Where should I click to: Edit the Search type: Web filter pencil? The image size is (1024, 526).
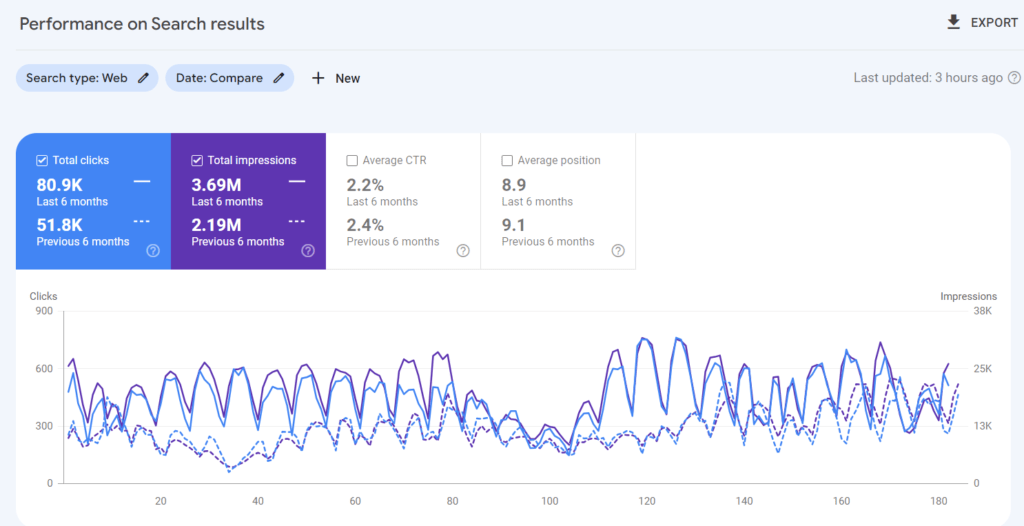point(144,78)
